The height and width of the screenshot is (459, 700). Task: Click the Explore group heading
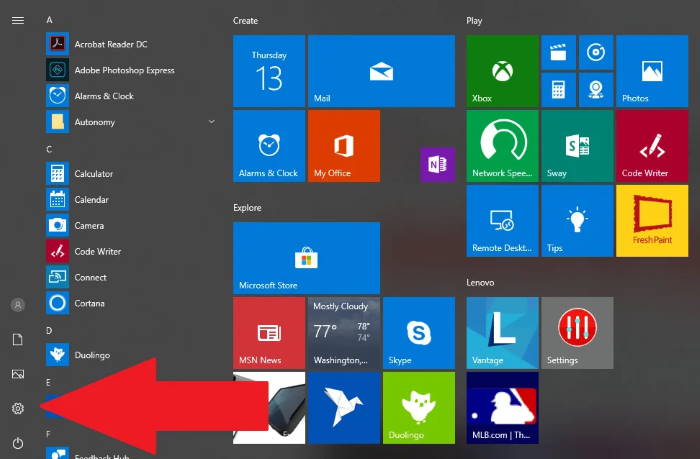247,208
